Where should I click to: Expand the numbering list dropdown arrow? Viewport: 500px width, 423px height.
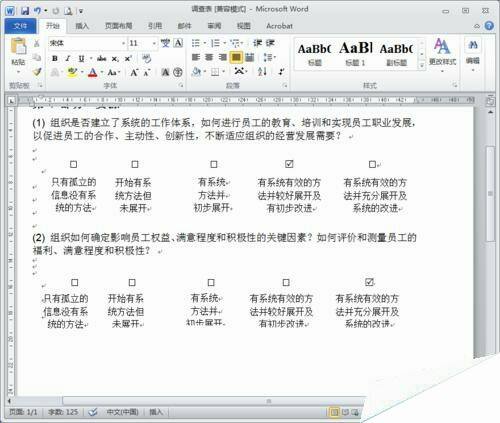coord(224,43)
